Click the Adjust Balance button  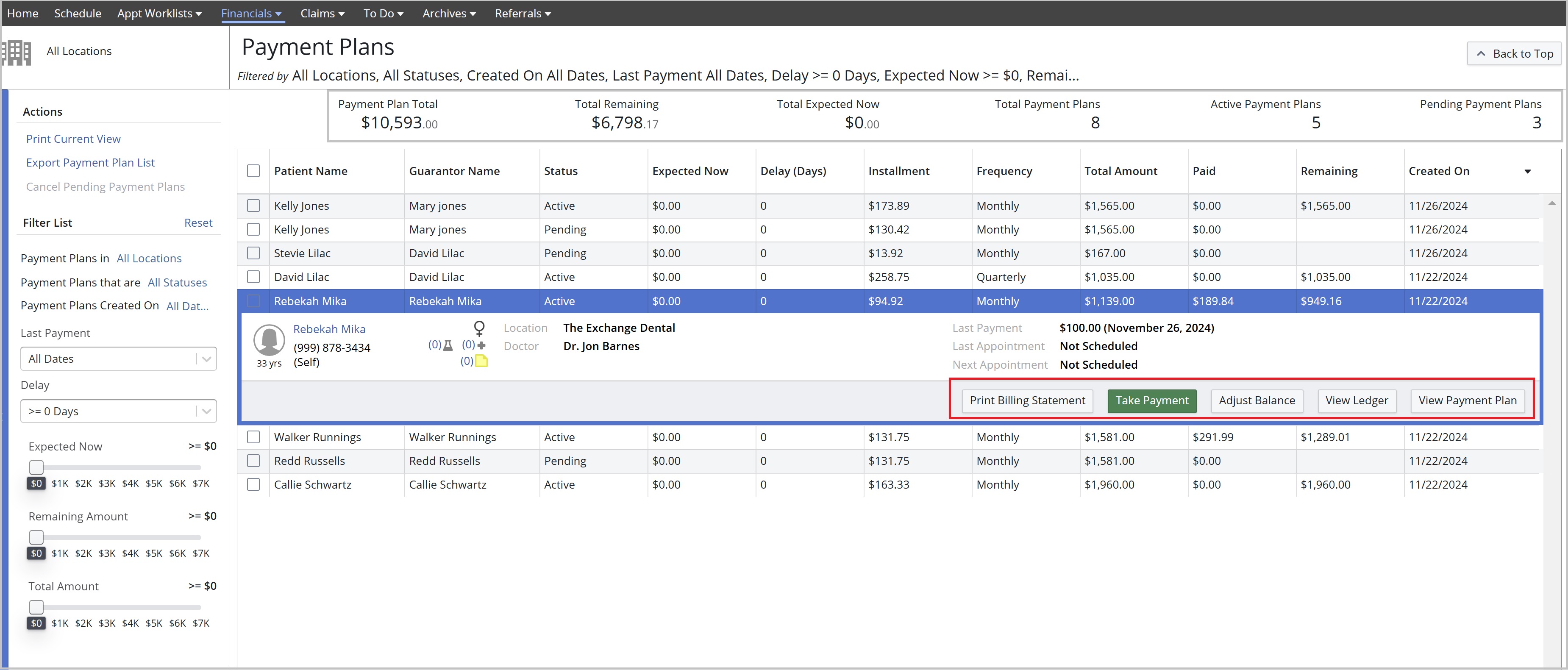click(x=1257, y=400)
